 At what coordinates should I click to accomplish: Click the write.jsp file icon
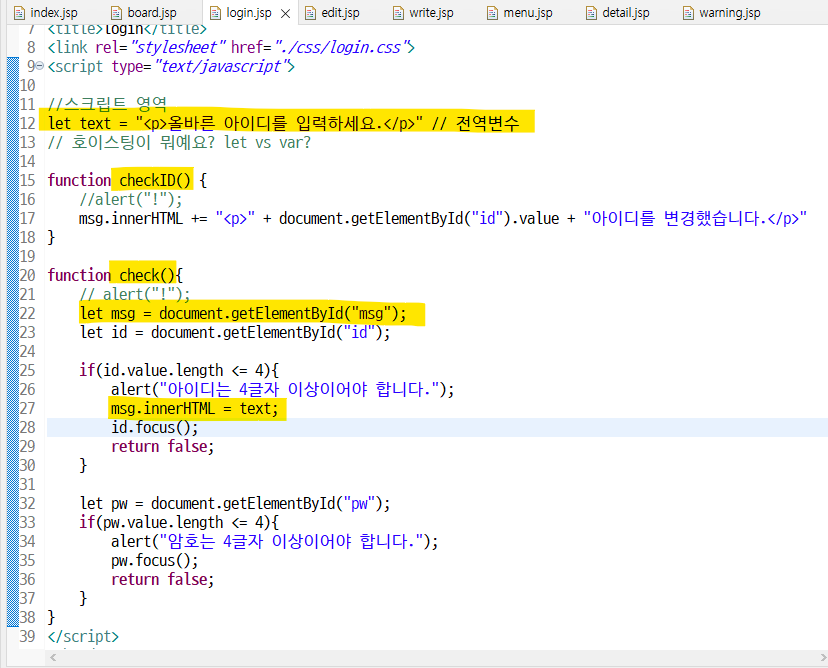[399, 13]
